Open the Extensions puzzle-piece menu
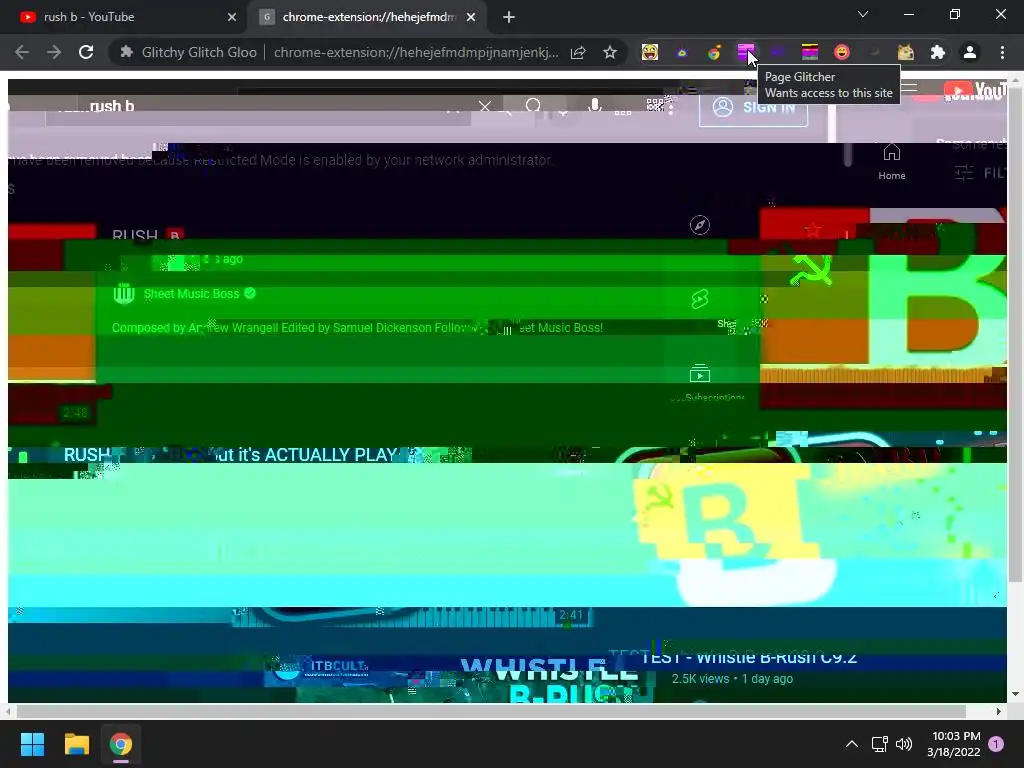 tap(938, 52)
